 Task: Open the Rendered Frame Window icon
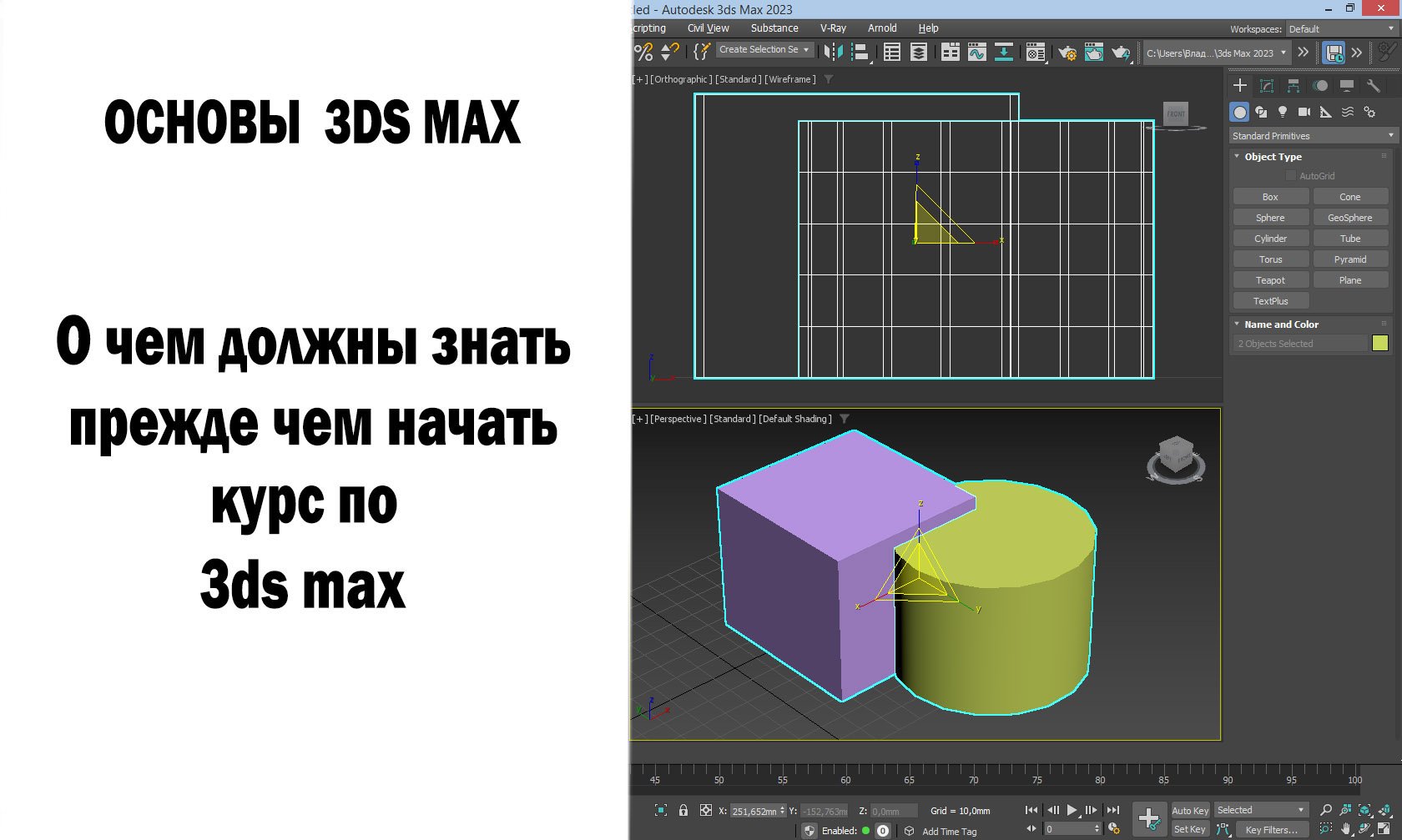(1094, 53)
